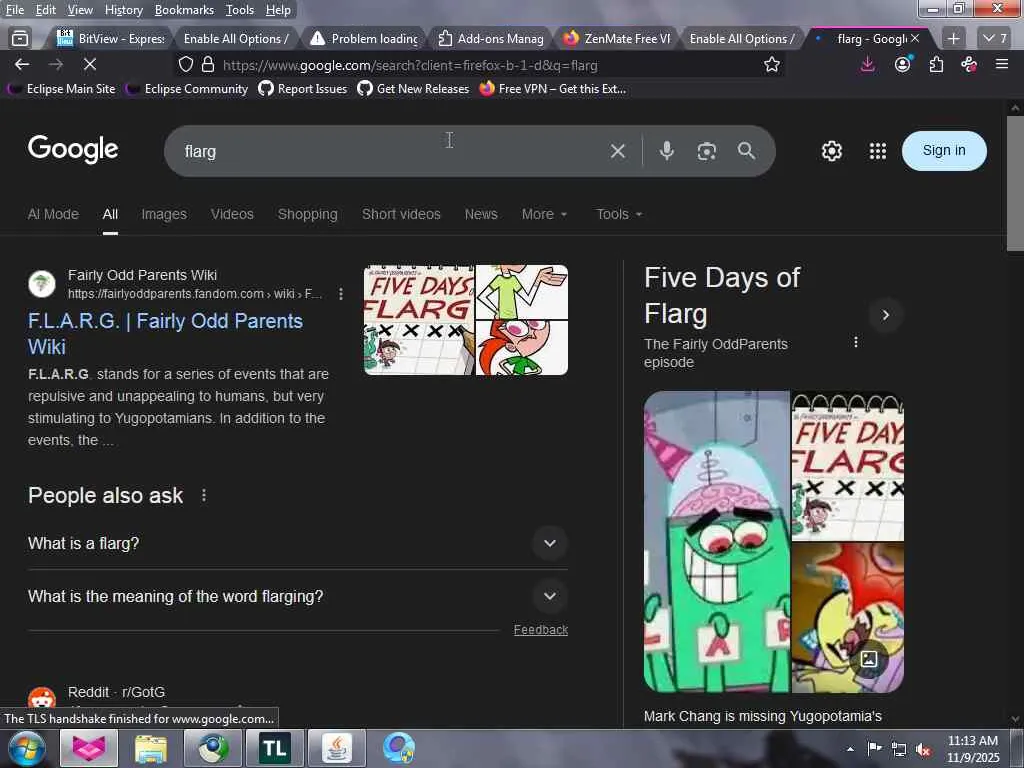Viewport: 1024px width, 768px height.
Task: Open the More search filters dropdown
Action: pos(544,214)
